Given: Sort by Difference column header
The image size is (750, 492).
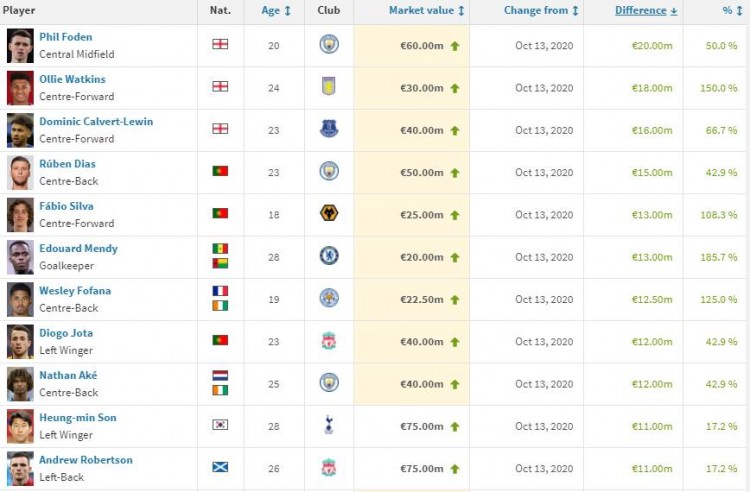Looking at the screenshot, I should [646, 11].
